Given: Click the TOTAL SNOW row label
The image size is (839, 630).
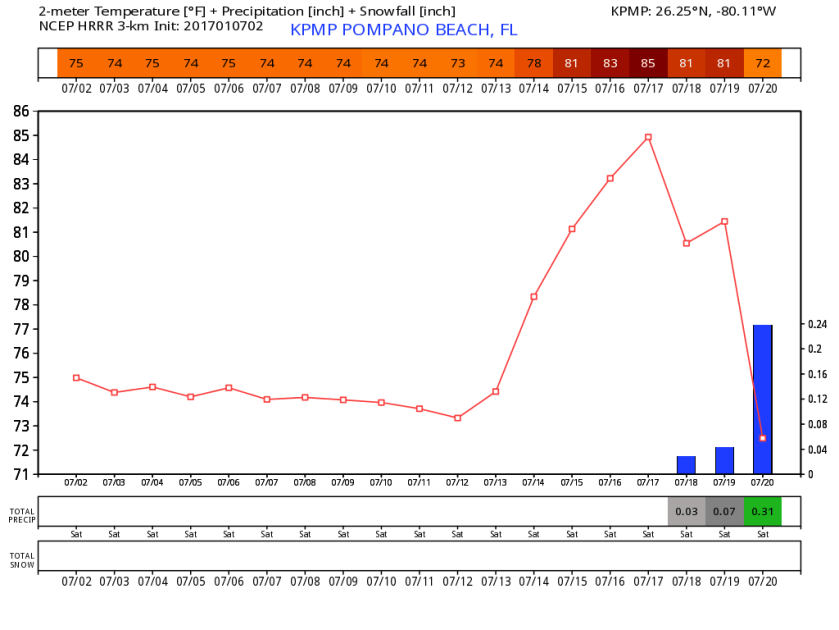Looking at the screenshot, I should [x=21, y=559].
